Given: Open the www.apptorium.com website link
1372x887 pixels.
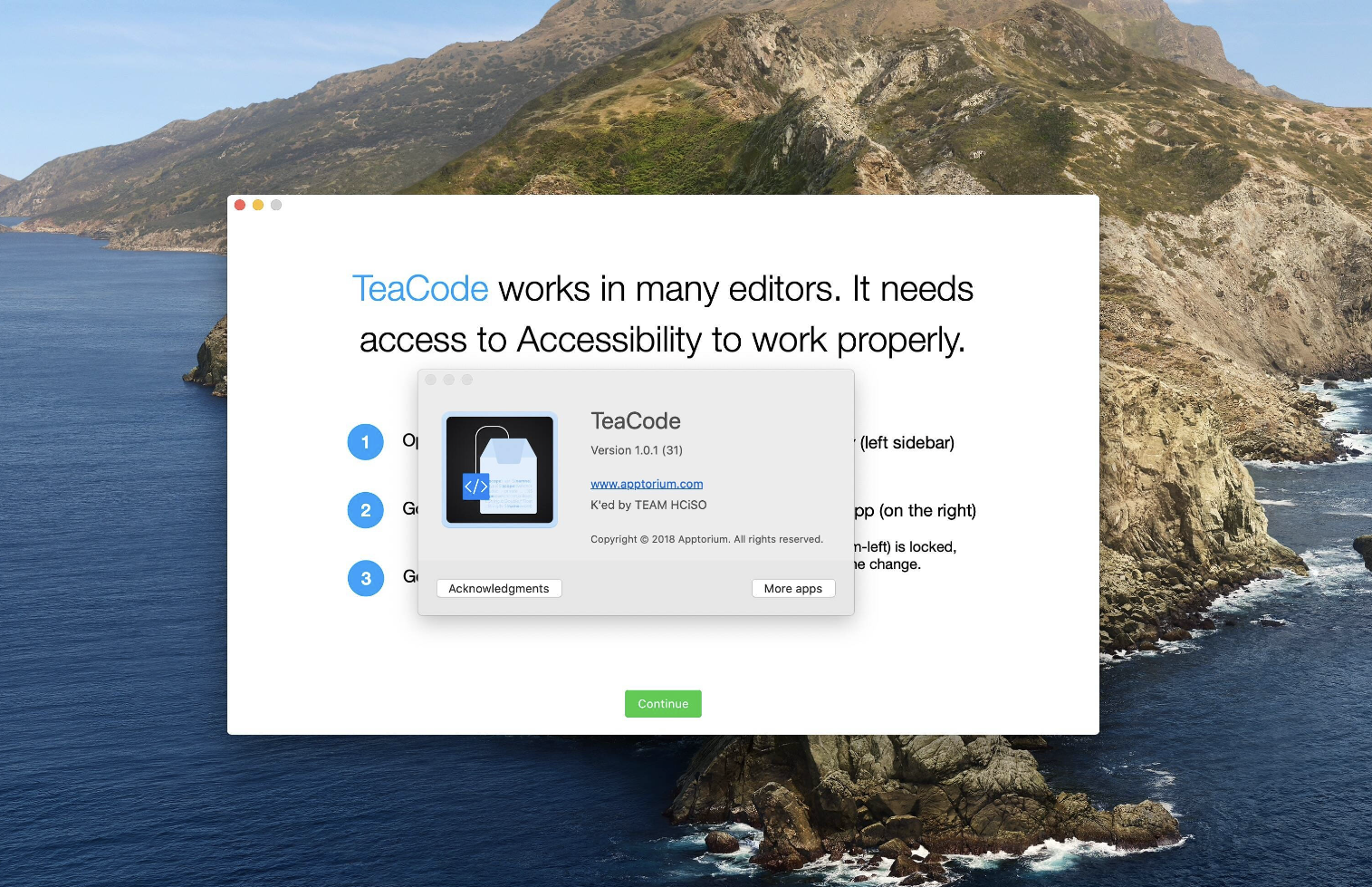Looking at the screenshot, I should 647,483.
